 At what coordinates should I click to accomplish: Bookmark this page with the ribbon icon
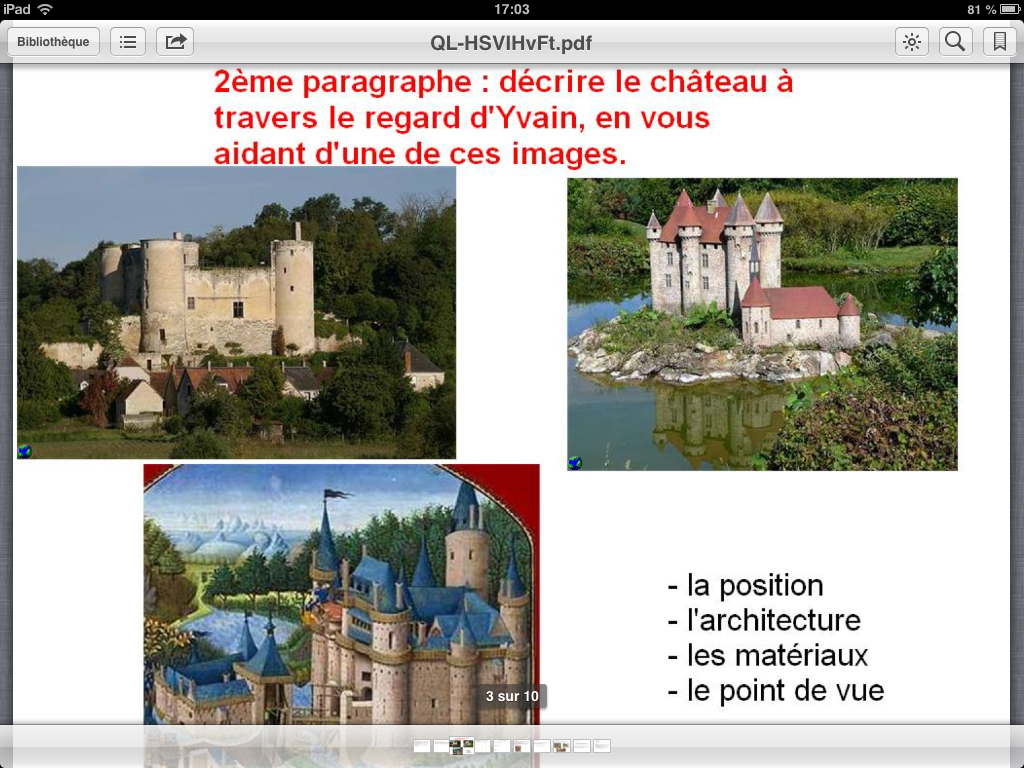tap(997, 42)
